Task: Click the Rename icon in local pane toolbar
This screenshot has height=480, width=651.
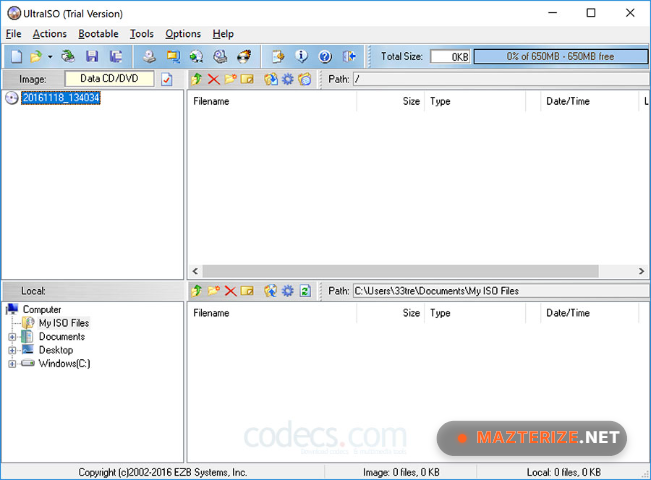Action: 247,291
